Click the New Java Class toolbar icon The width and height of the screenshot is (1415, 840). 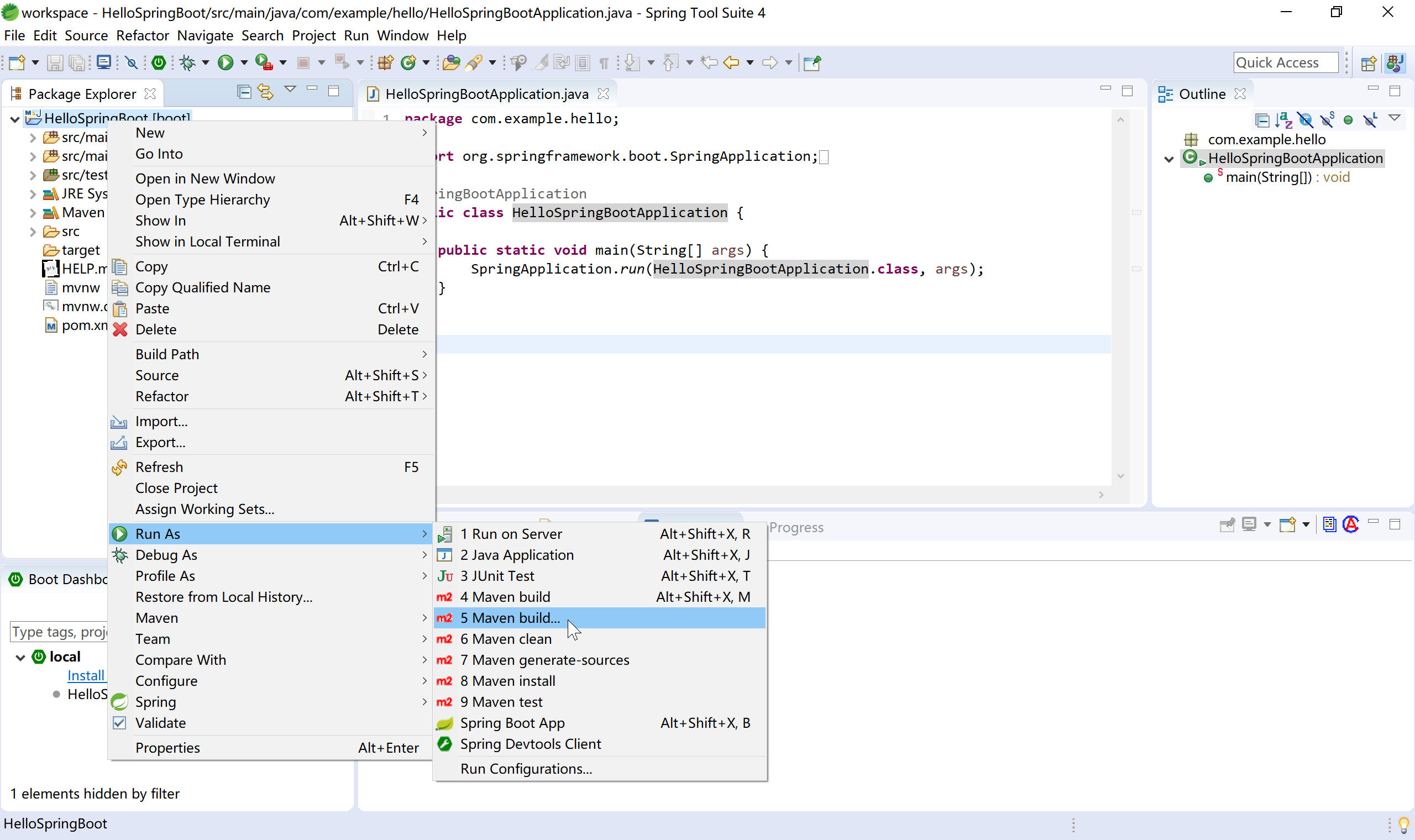[x=408, y=62]
